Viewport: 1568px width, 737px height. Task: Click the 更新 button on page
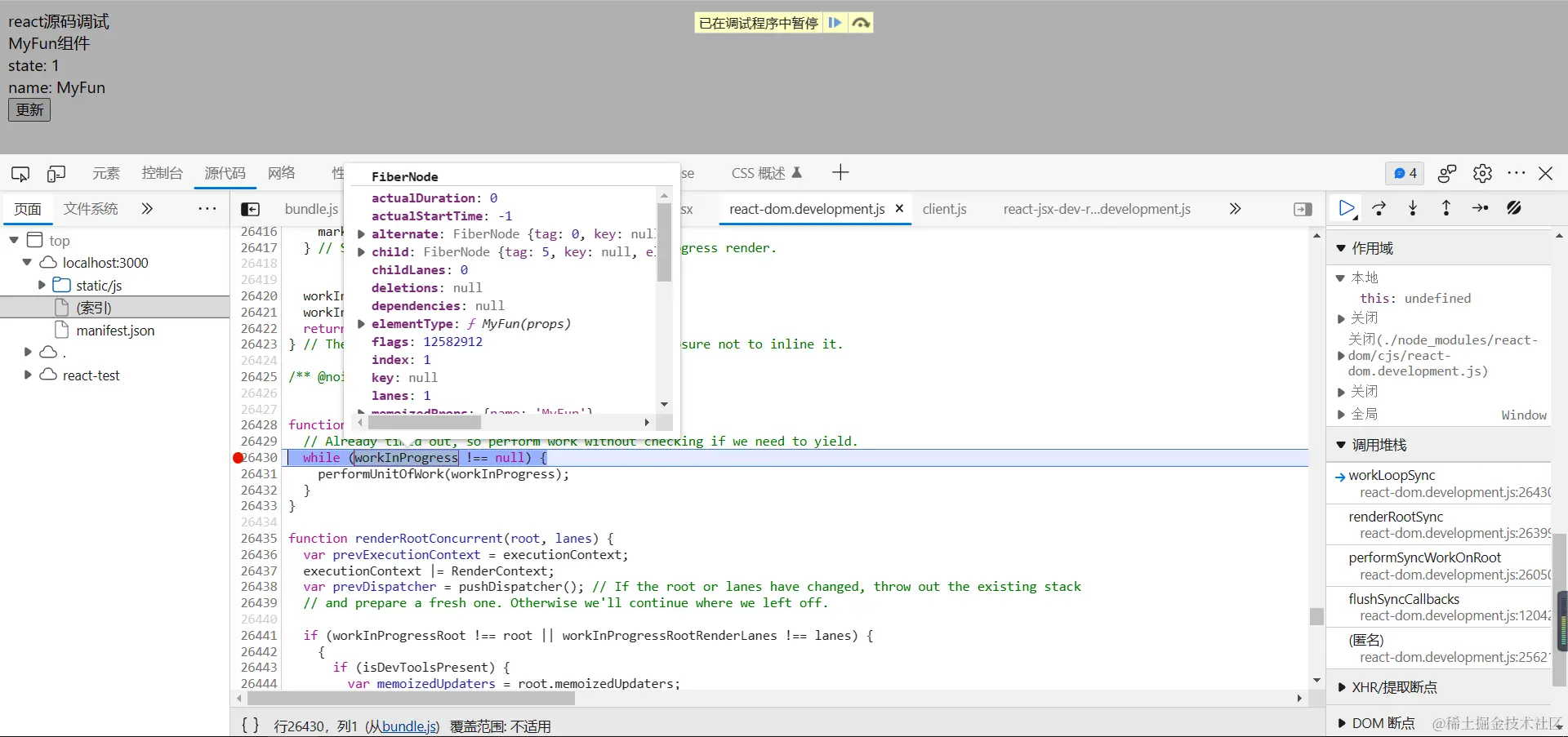pos(29,109)
